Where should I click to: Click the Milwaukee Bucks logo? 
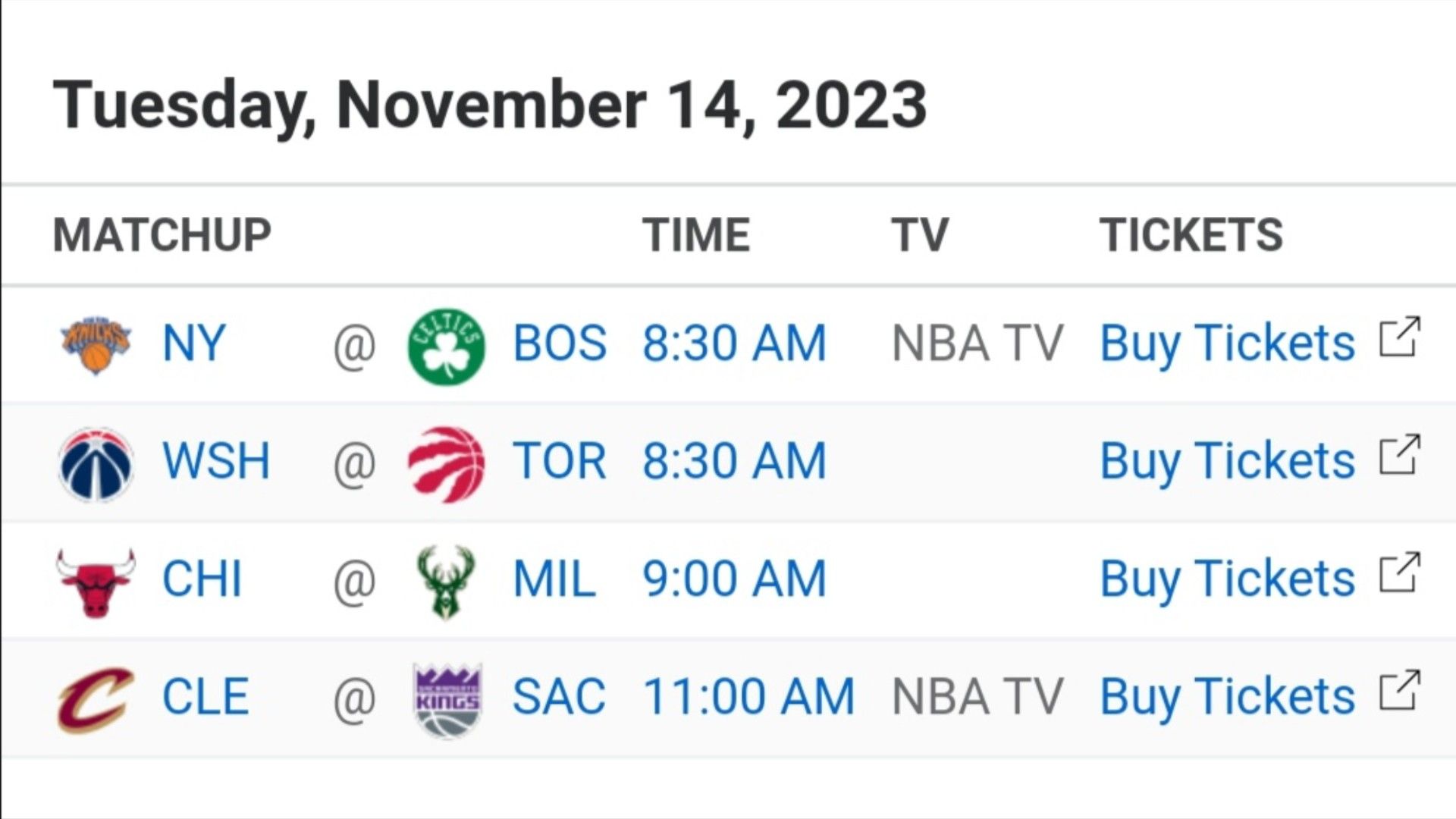click(446, 582)
